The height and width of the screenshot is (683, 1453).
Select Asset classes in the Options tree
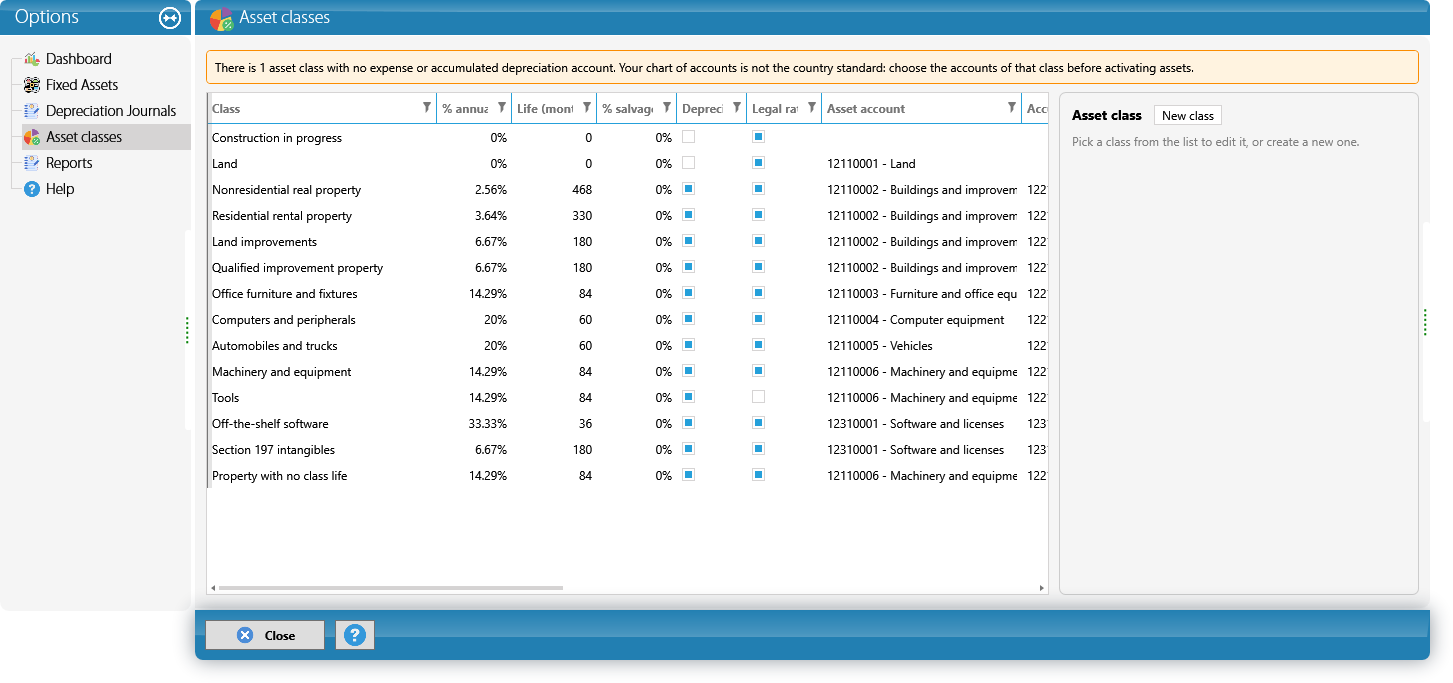[x=84, y=137]
